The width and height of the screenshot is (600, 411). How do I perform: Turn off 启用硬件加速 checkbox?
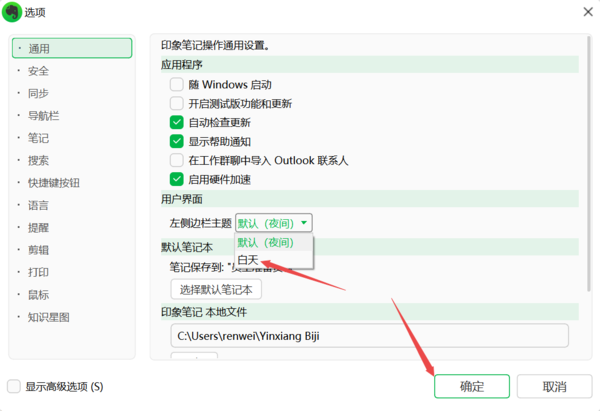coord(177,180)
